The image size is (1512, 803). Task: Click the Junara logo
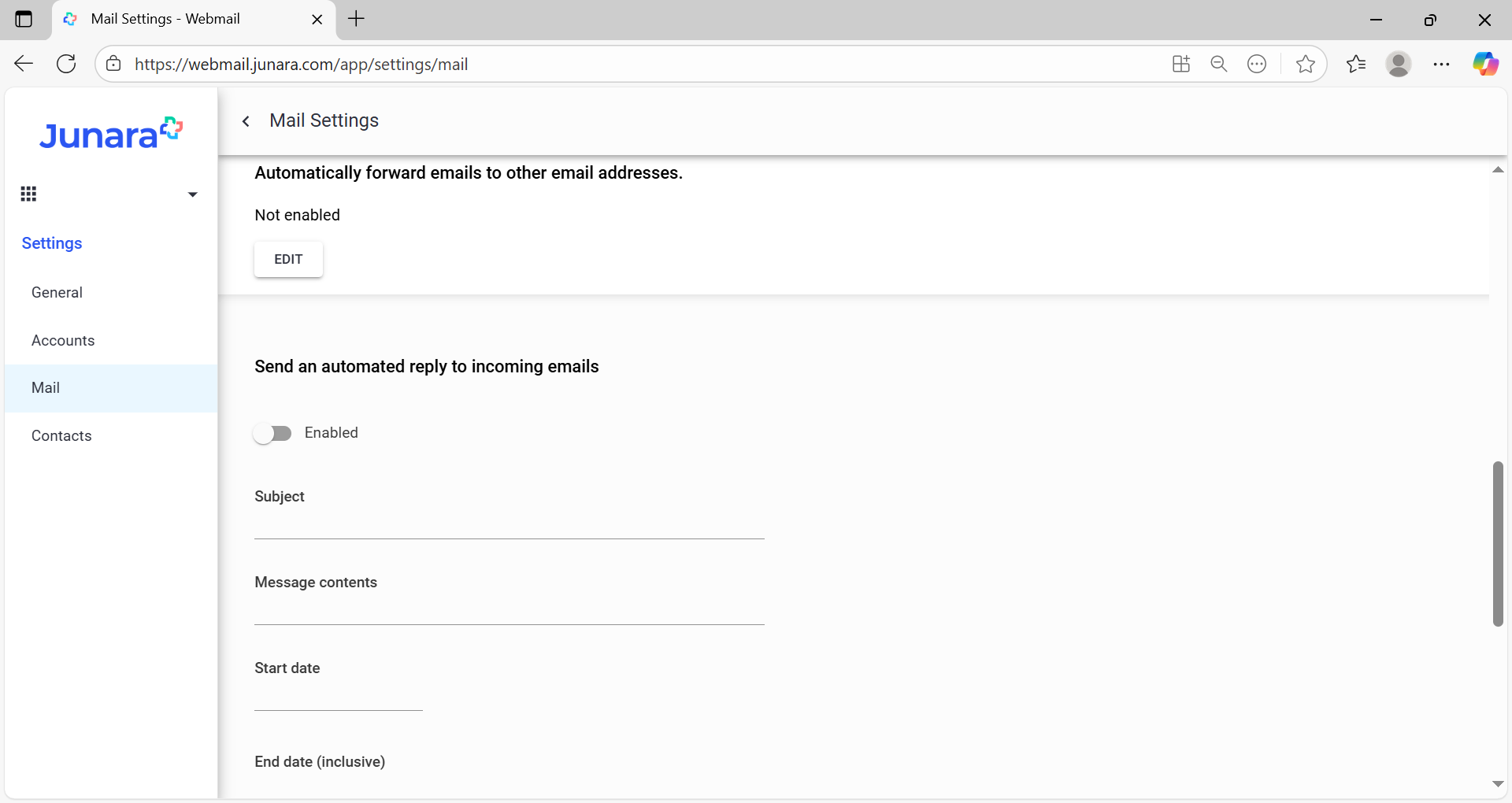(111, 133)
